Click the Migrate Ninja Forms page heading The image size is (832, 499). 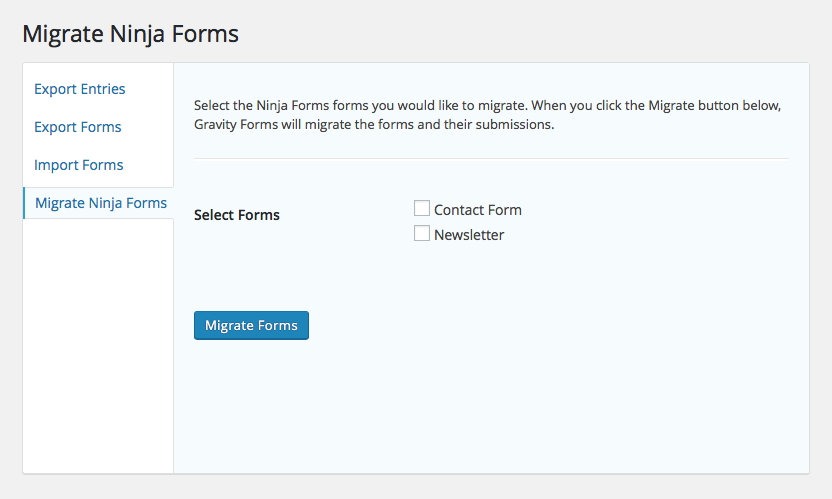pos(131,34)
